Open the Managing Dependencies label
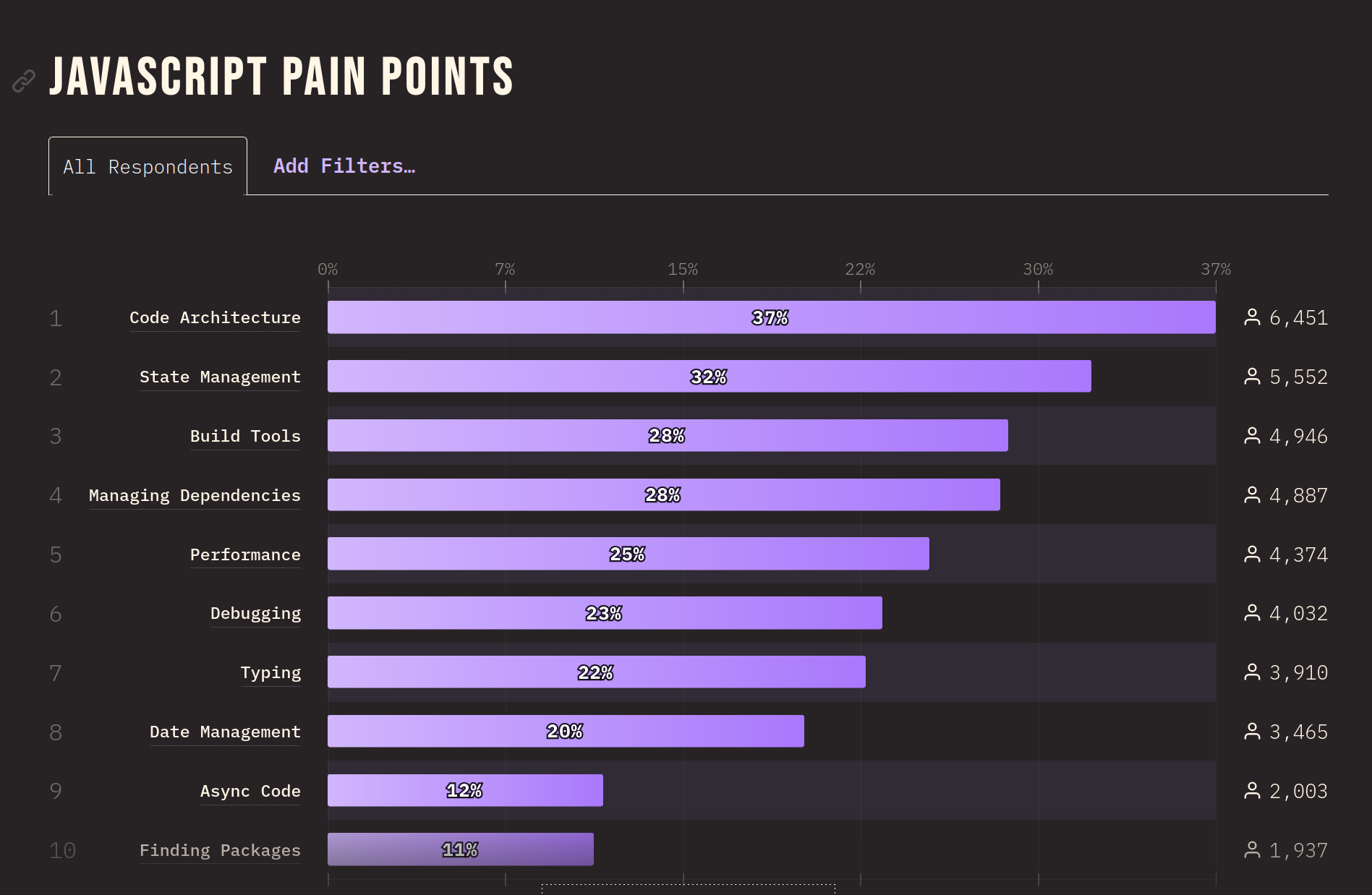1372x895 pixels. coord(195,496)
